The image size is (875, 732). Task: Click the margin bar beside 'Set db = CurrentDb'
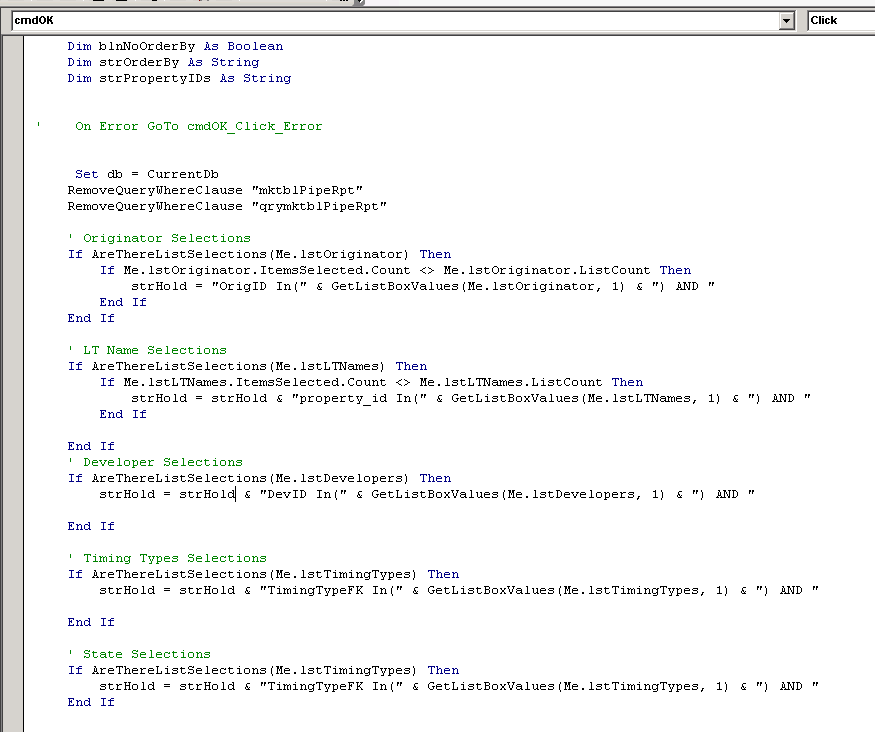coord(13,175)
